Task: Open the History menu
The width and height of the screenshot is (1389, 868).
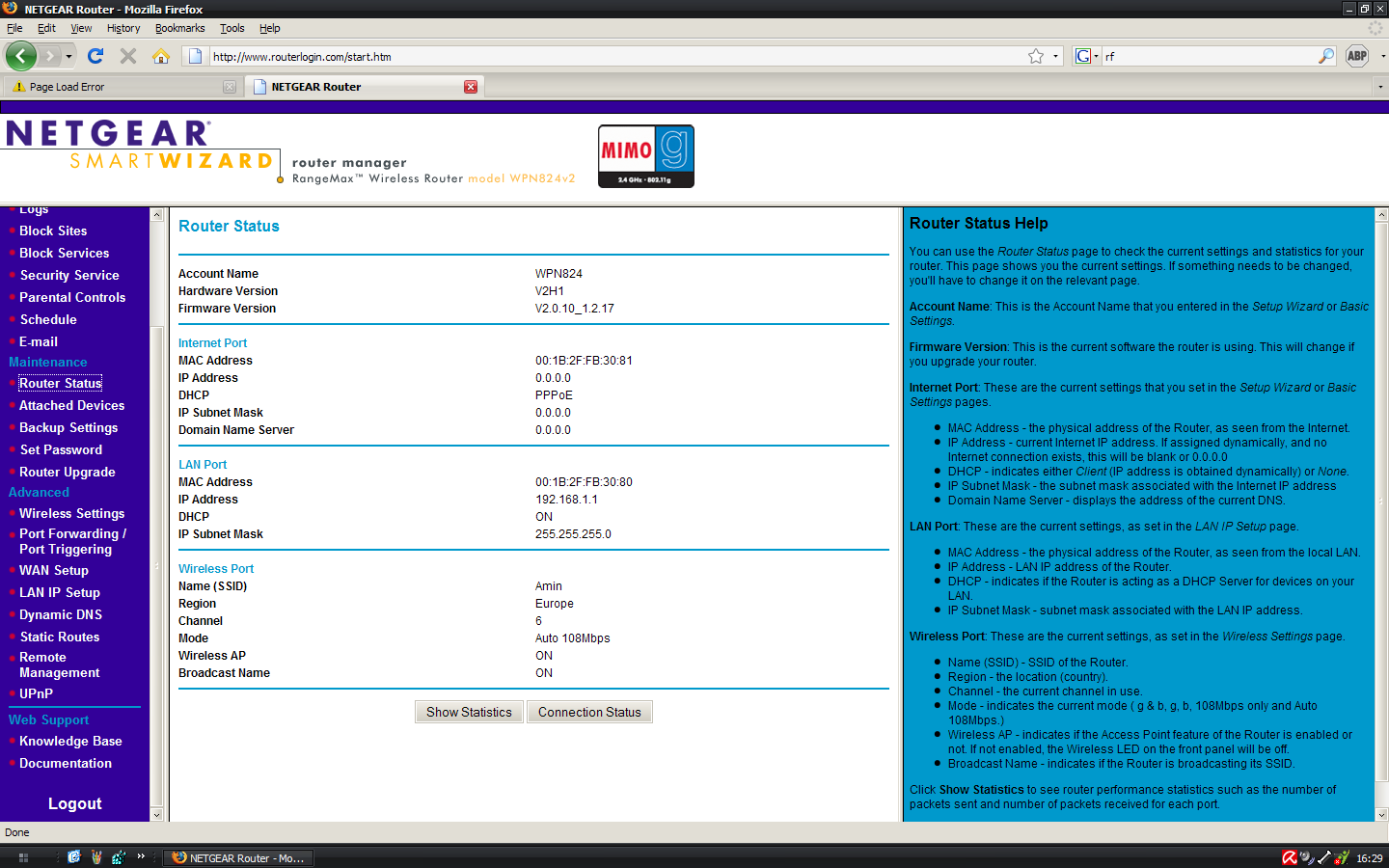Action: (123, 28)
